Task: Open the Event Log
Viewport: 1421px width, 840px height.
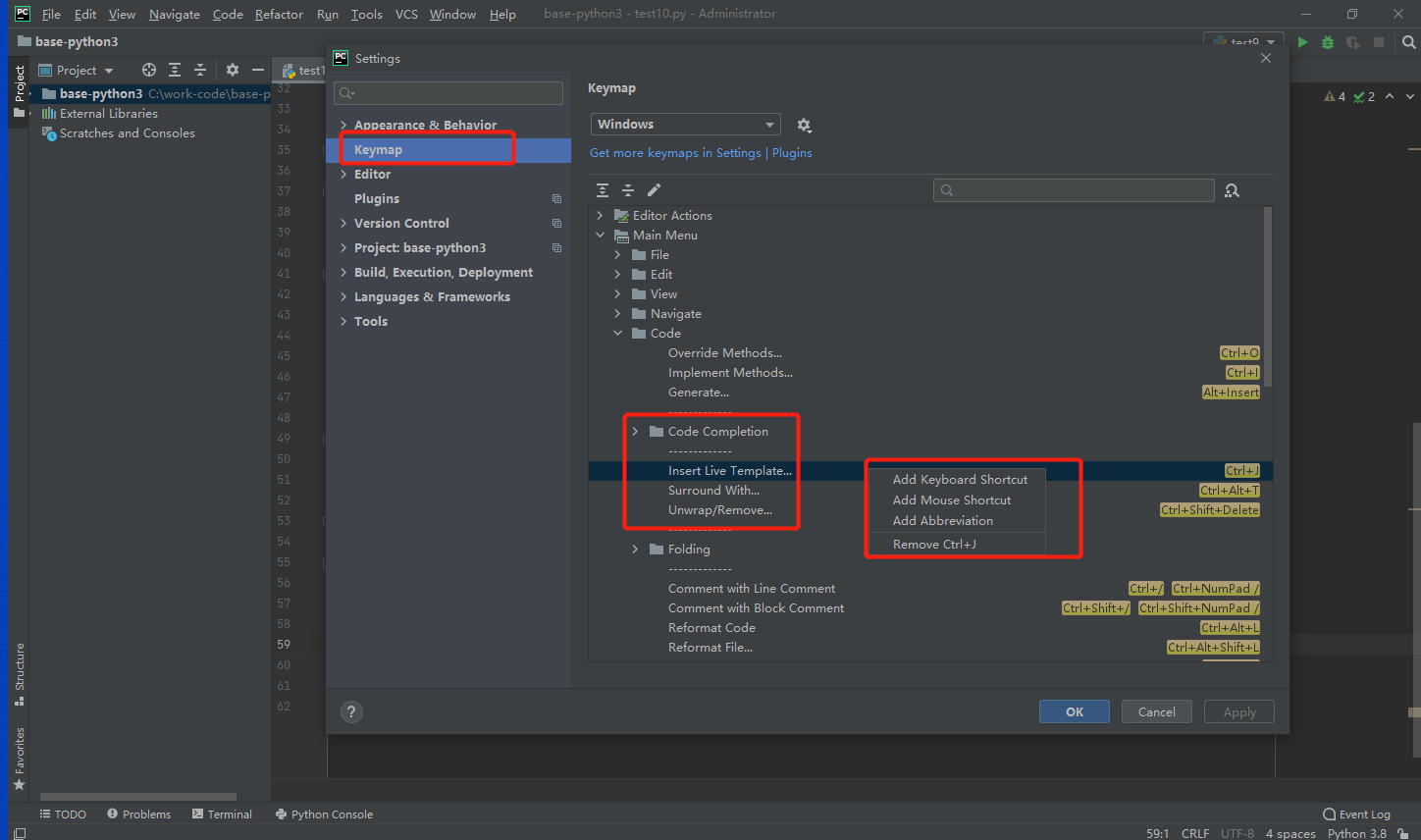Action: [x=1356, y=814]
